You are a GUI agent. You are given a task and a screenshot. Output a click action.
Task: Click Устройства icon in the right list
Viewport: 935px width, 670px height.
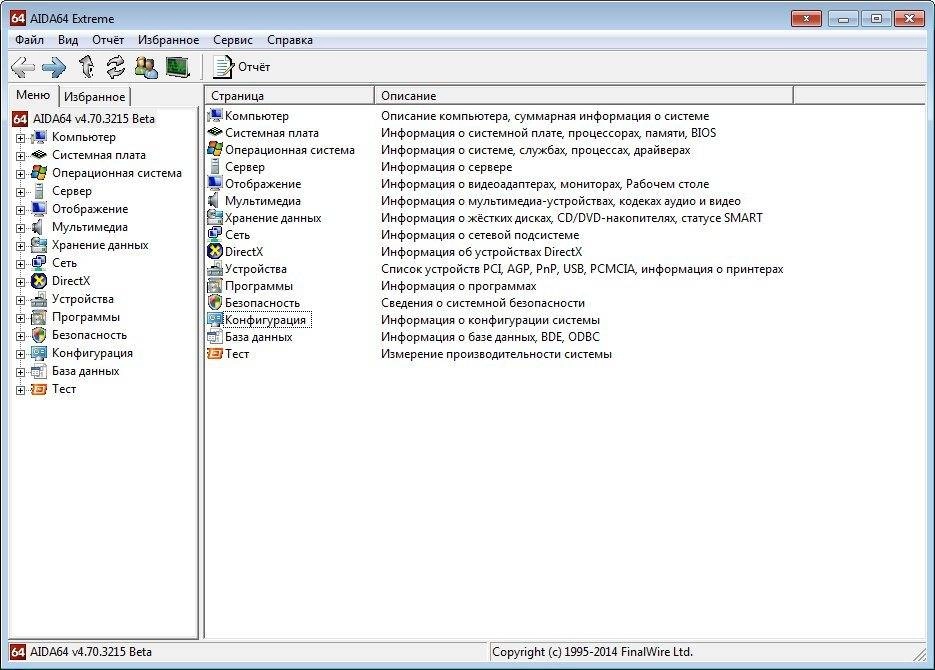pos(215,269)
